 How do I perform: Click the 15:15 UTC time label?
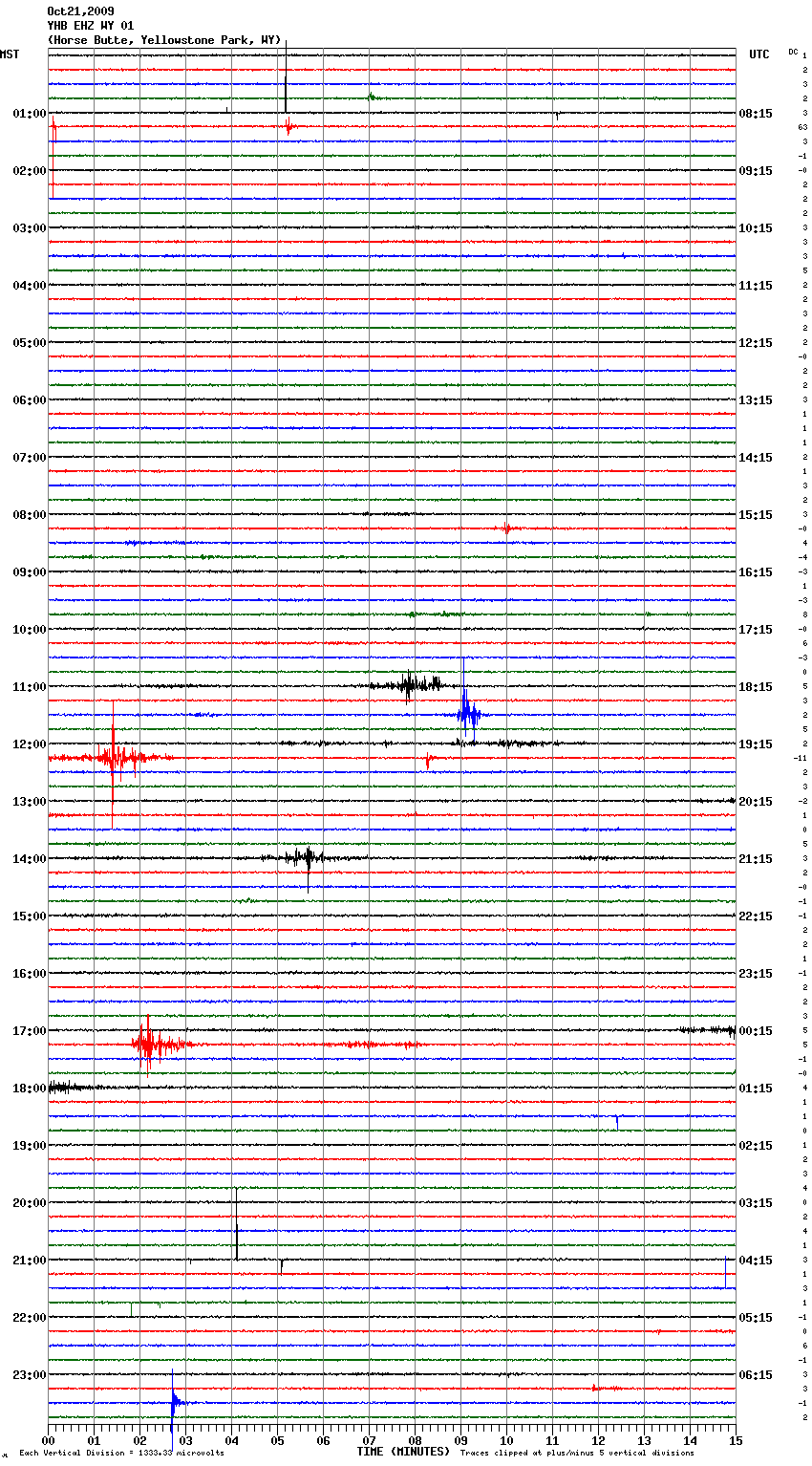click(x=756, y=515)
